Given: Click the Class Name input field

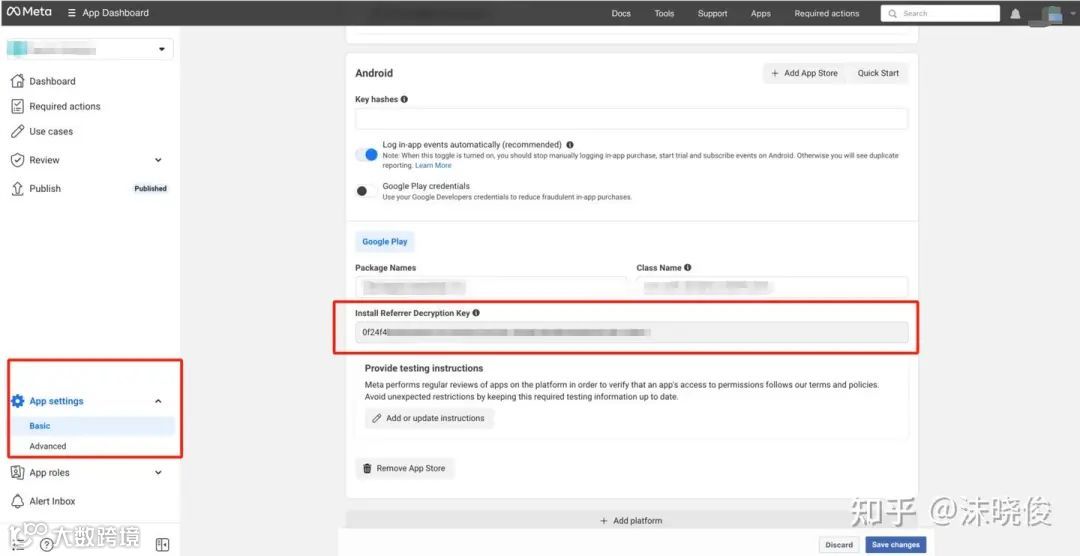Looking at the screenshot, I should (x=771, y=287).
